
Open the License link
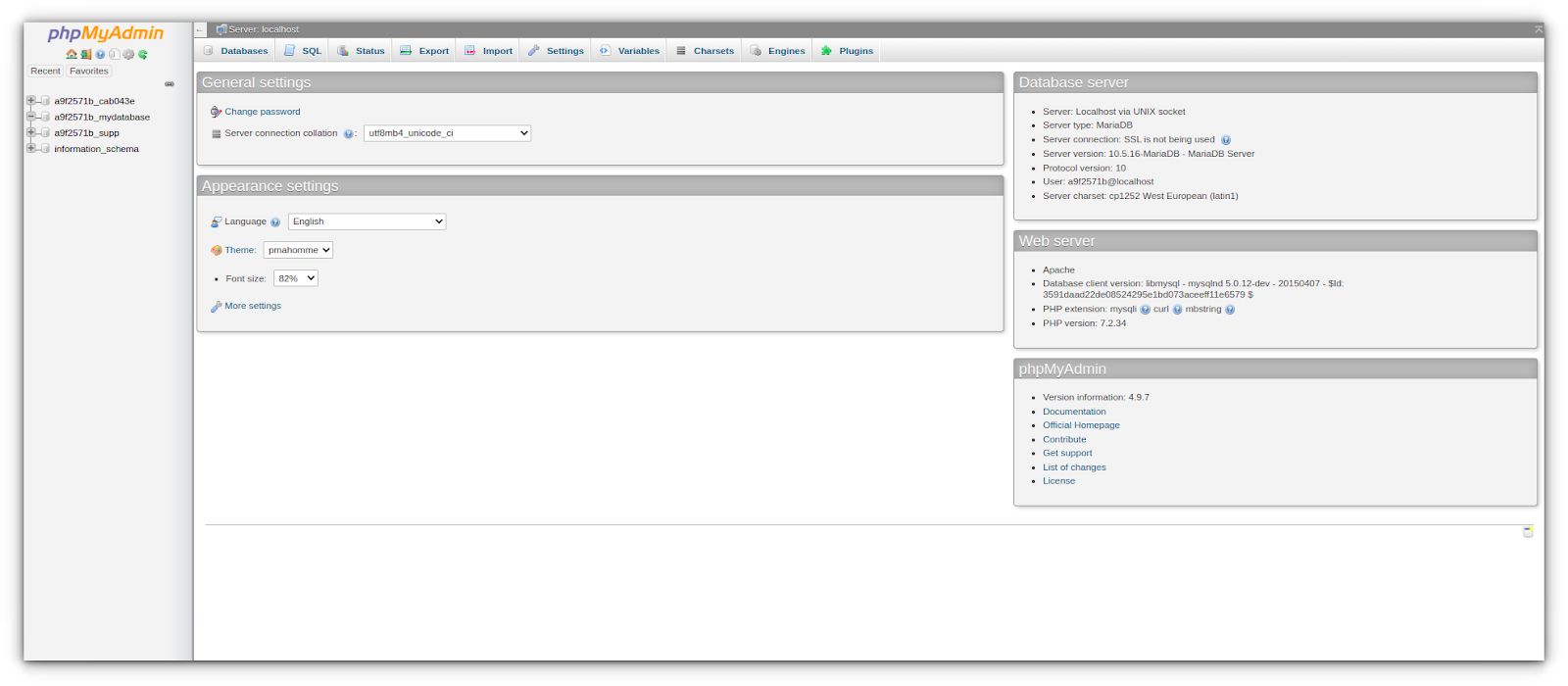tap(1058, 481)
